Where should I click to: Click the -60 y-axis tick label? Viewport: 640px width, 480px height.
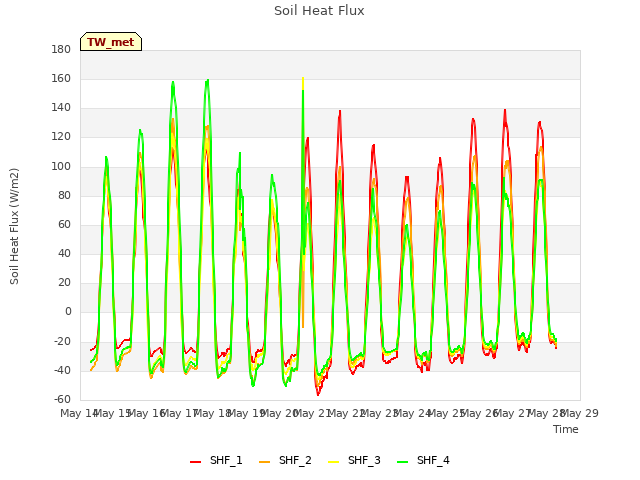coord(62,399)
